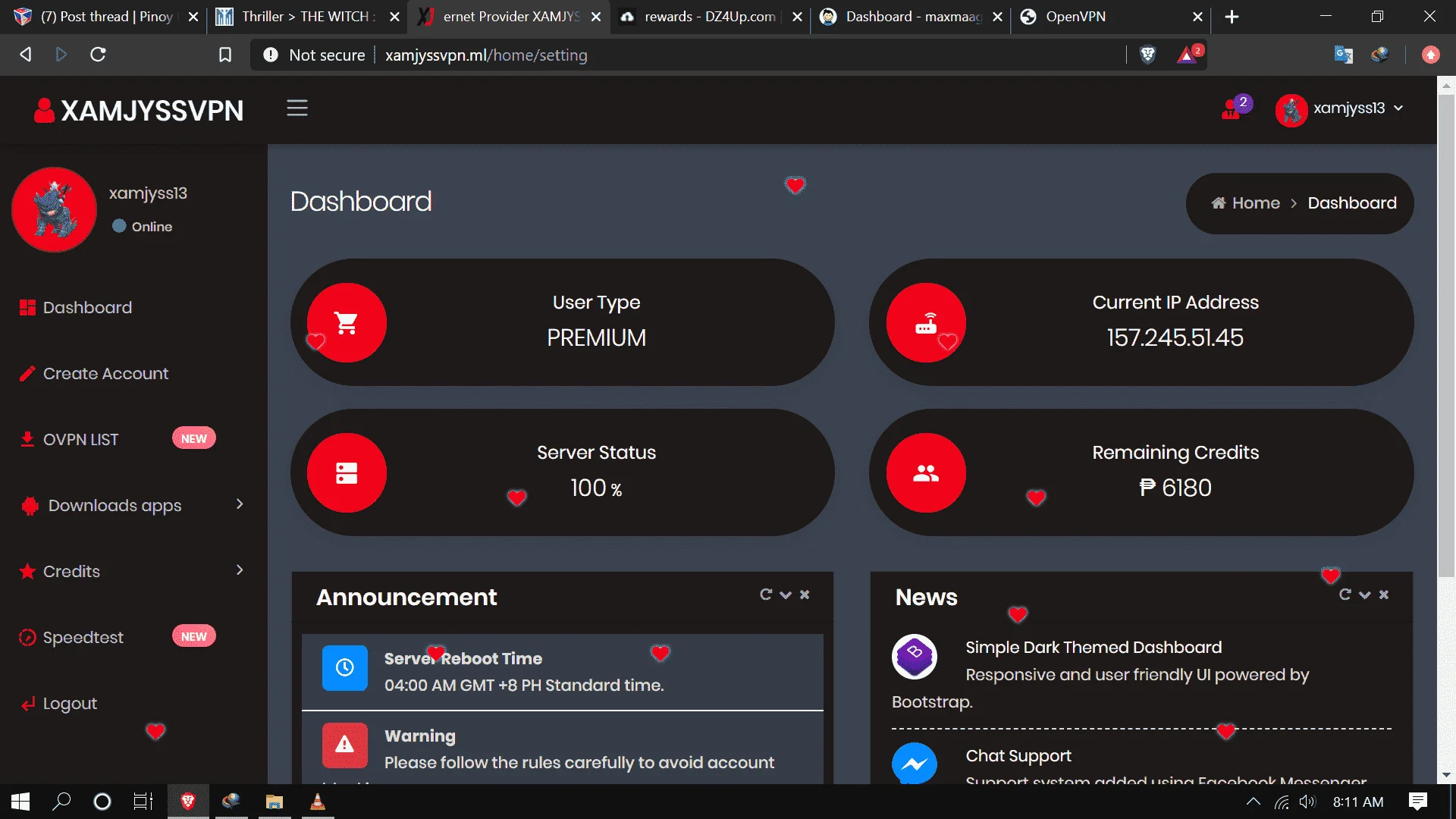Open Create Account in the sidebar
This screenshot has width=1456, height=819.
point(94,373)
